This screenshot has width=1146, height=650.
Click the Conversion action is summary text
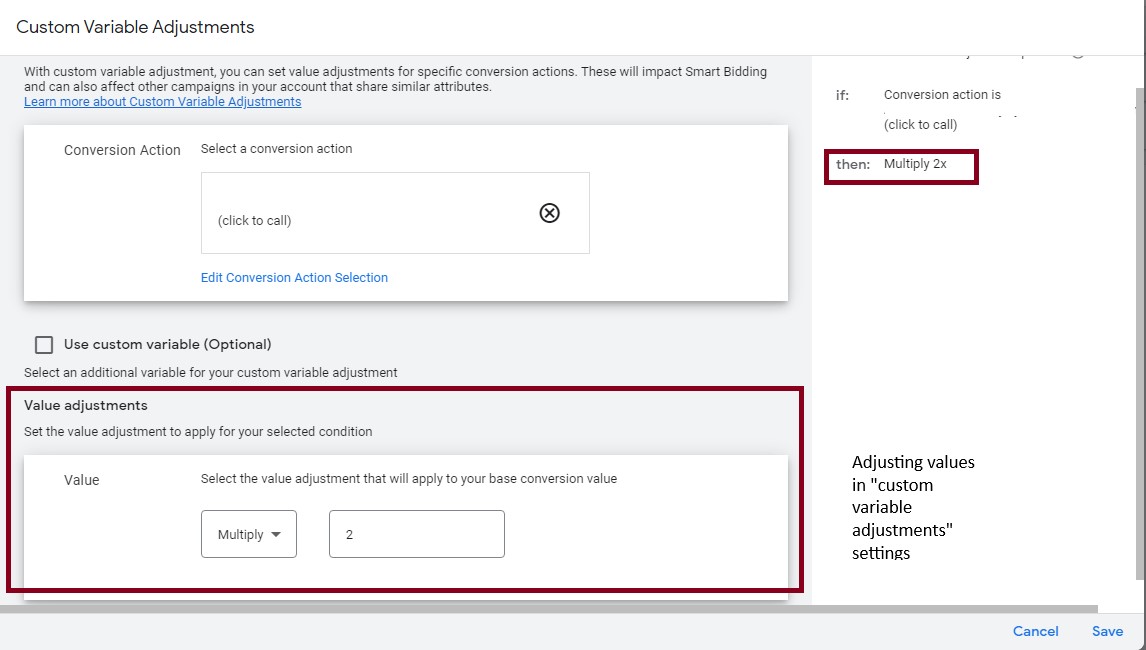click(942, 94)
